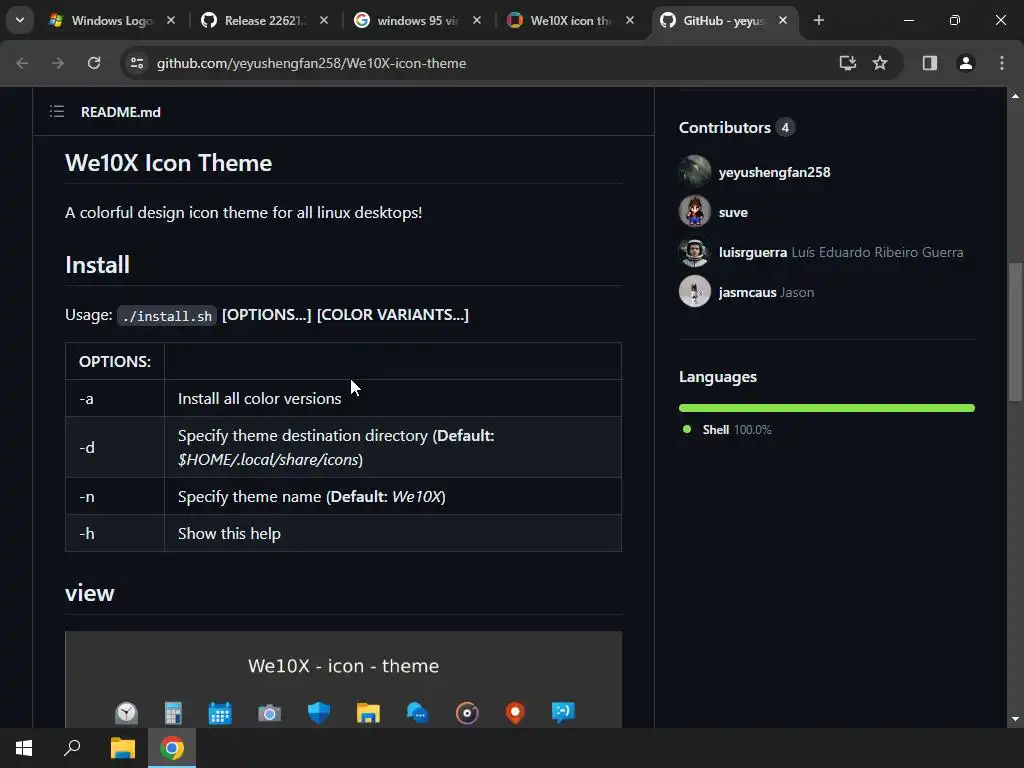The height and width of the screenshot is (768, 1024).
Task: Click scrollbar down arrow
Action: point(1015,720)
